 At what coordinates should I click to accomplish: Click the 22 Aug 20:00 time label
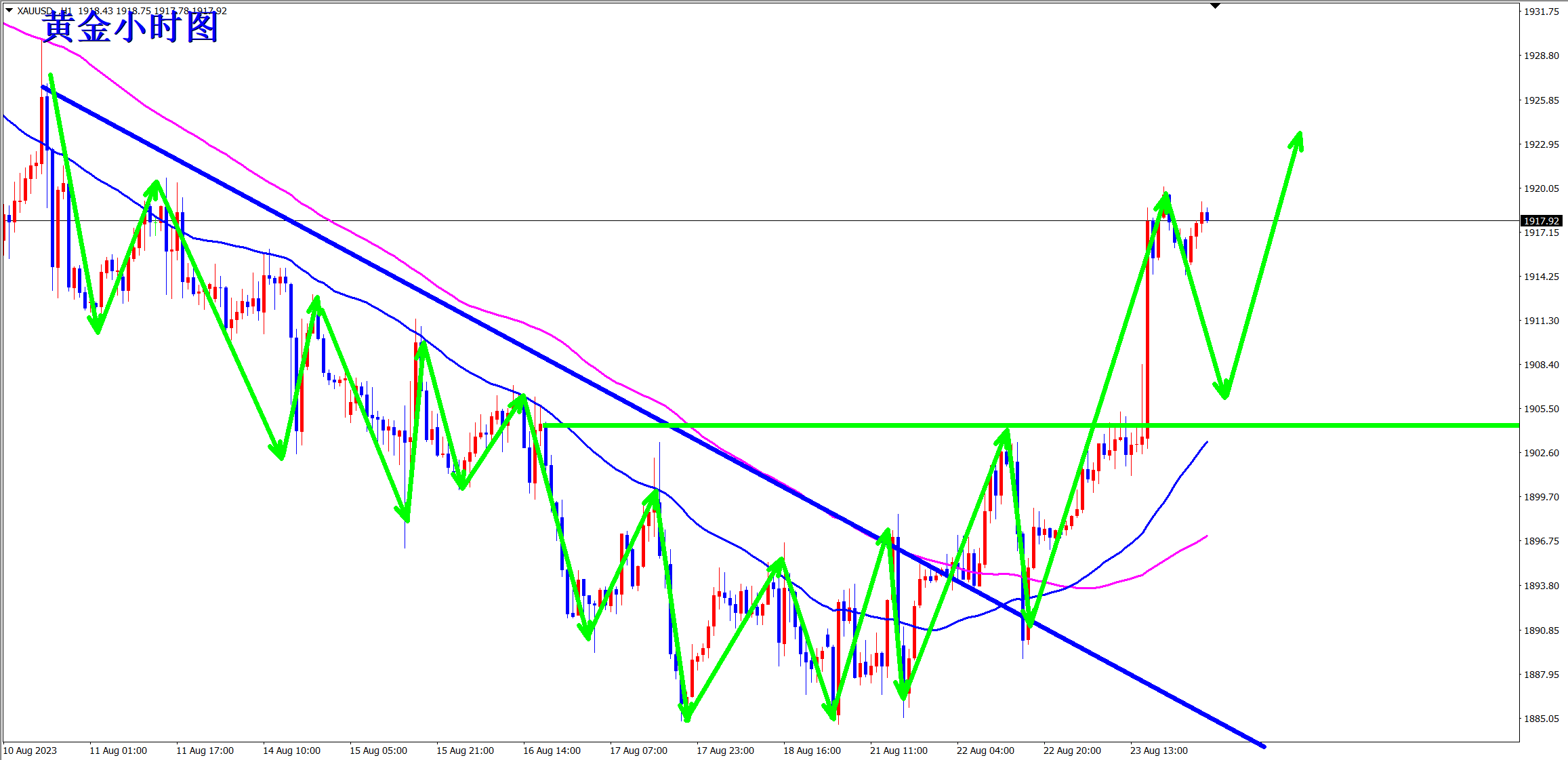coord(1072,751)
